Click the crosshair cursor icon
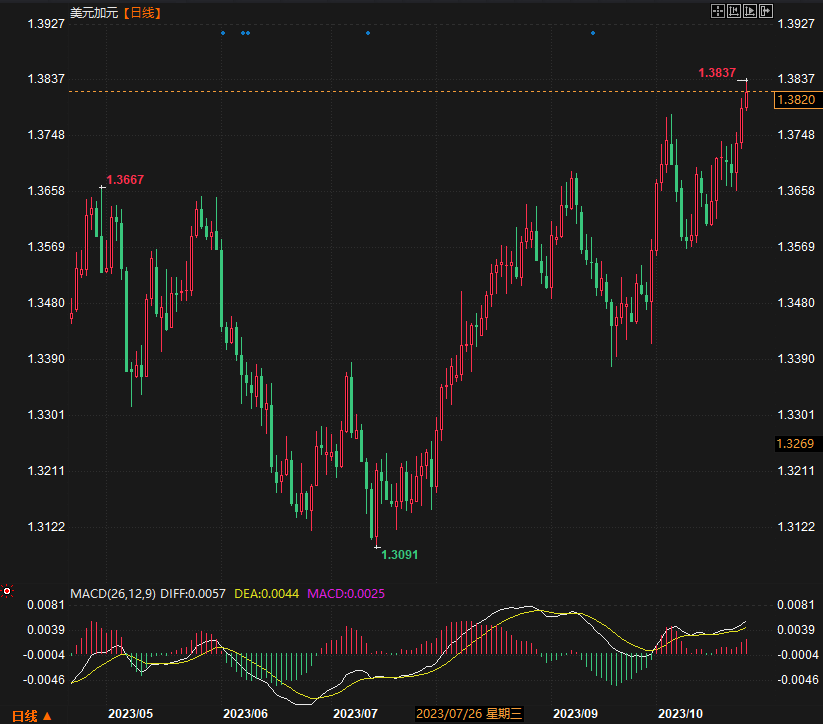Viewport: 823px width, 724px height. (716, 11)
